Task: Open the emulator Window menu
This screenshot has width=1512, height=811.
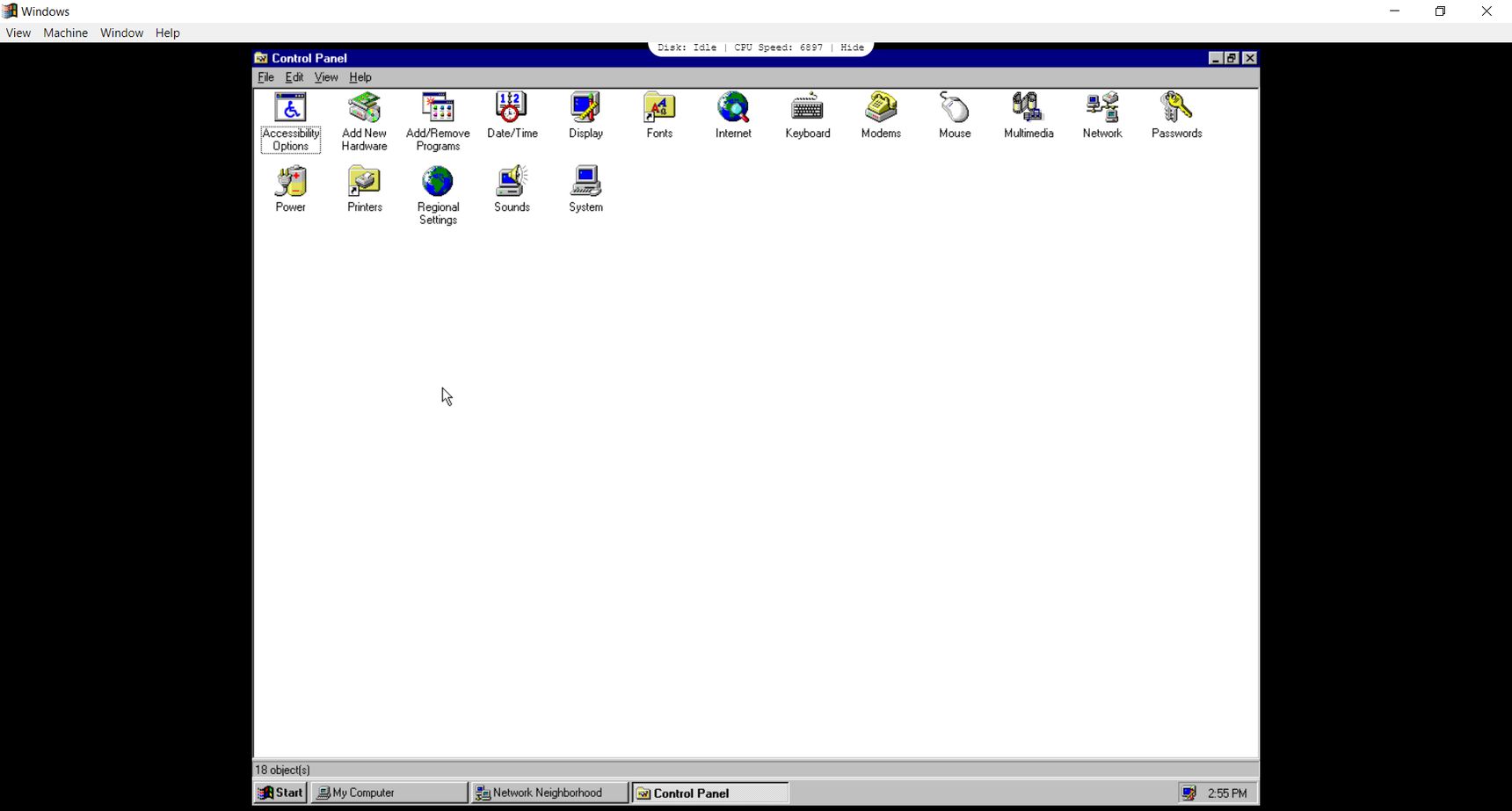Action: pos(121,33)
